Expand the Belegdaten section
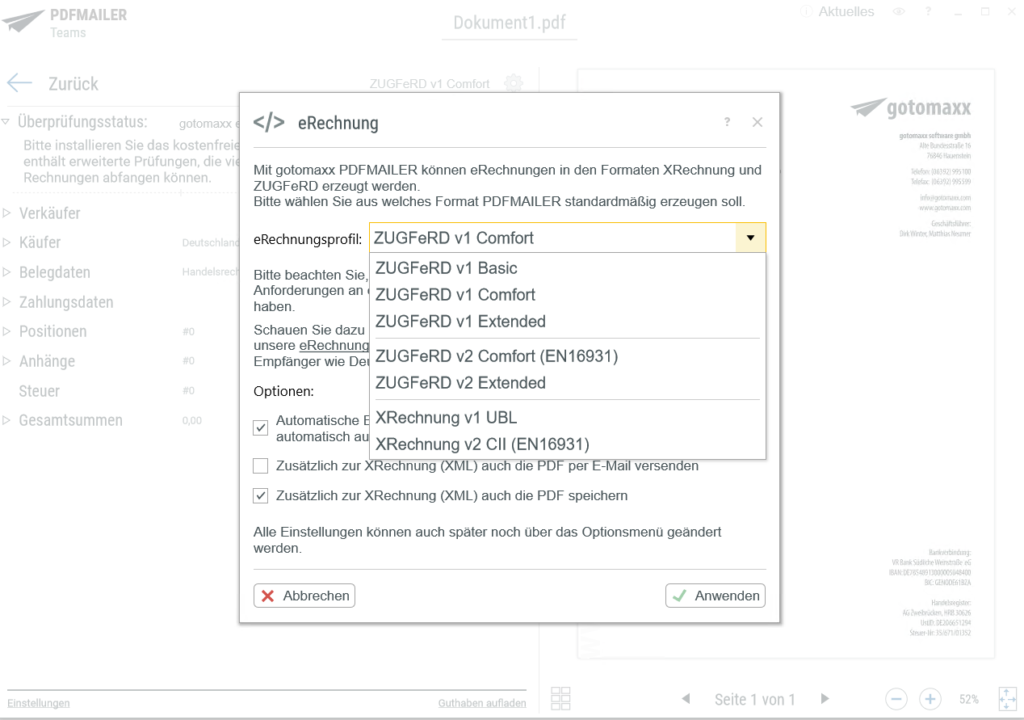The height and width of the screenshot is (720, 1024). (6, 272)
